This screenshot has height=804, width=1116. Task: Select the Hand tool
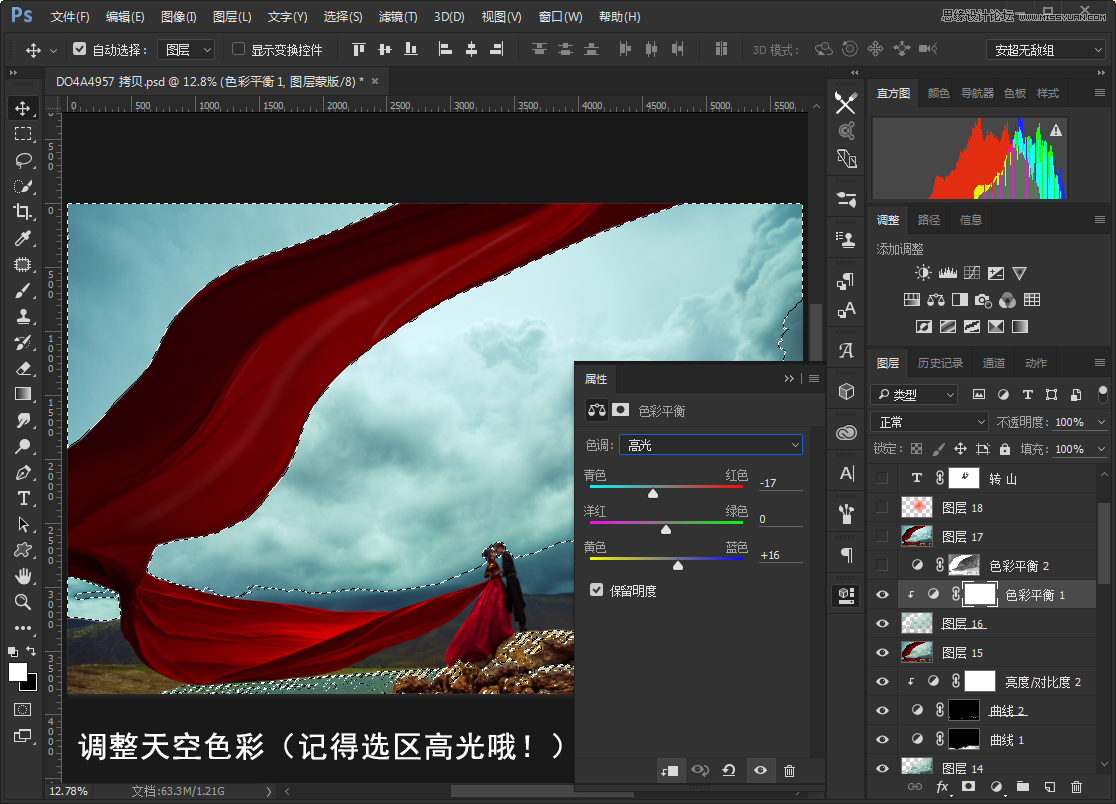(23, 576)
